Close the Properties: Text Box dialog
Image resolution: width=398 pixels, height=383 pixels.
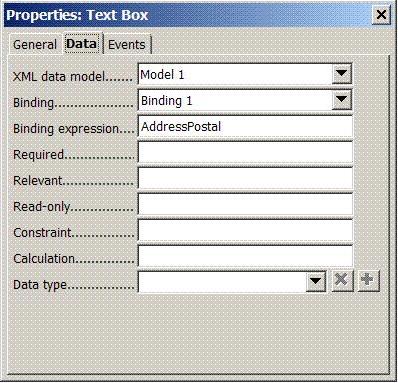(381, 15)
